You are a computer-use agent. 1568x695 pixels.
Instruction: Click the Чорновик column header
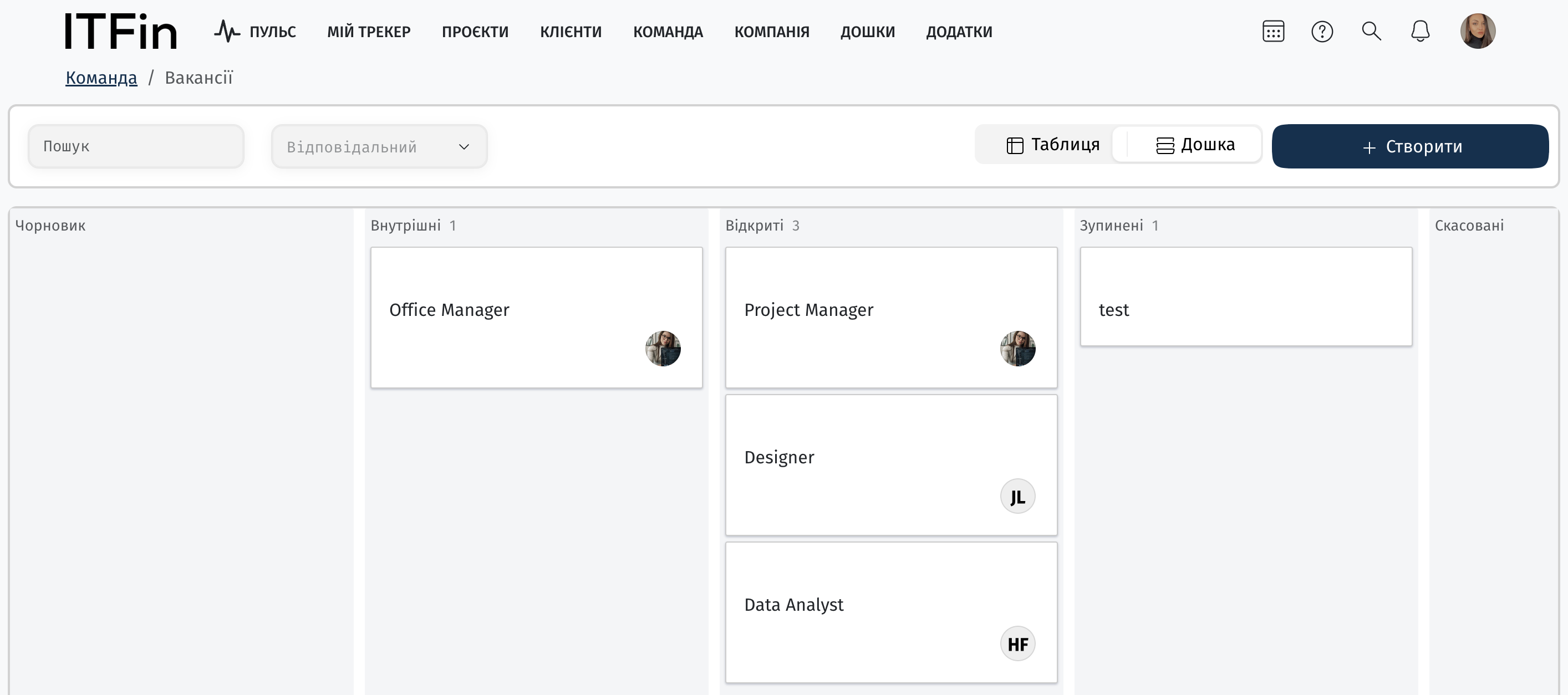[50, 226]
